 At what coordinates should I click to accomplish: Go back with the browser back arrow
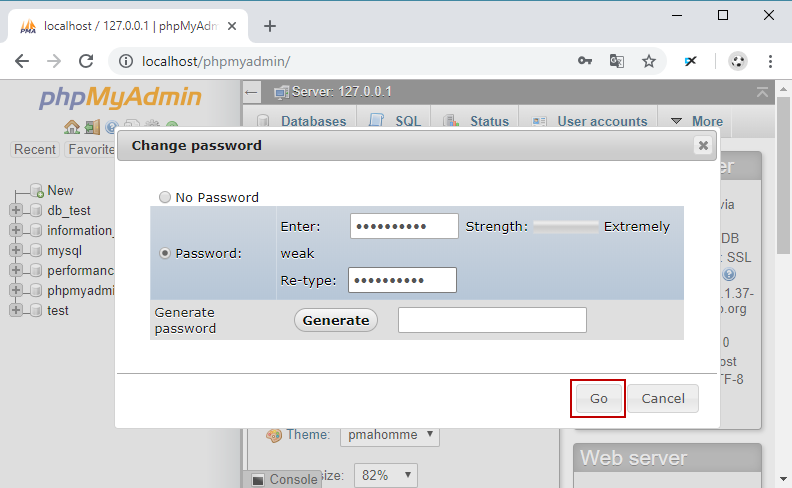22,61
